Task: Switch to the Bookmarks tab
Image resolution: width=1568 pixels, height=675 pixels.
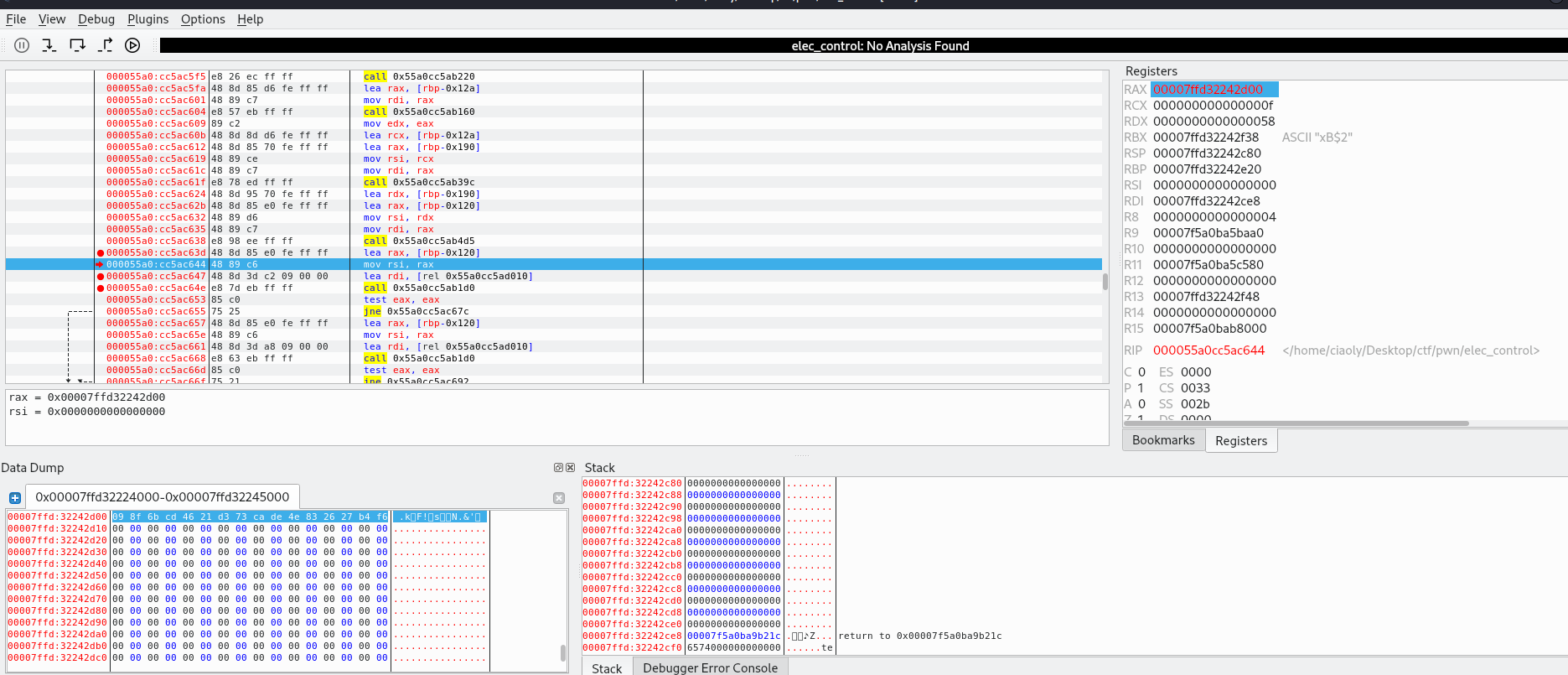Action: click(1163, 440)
